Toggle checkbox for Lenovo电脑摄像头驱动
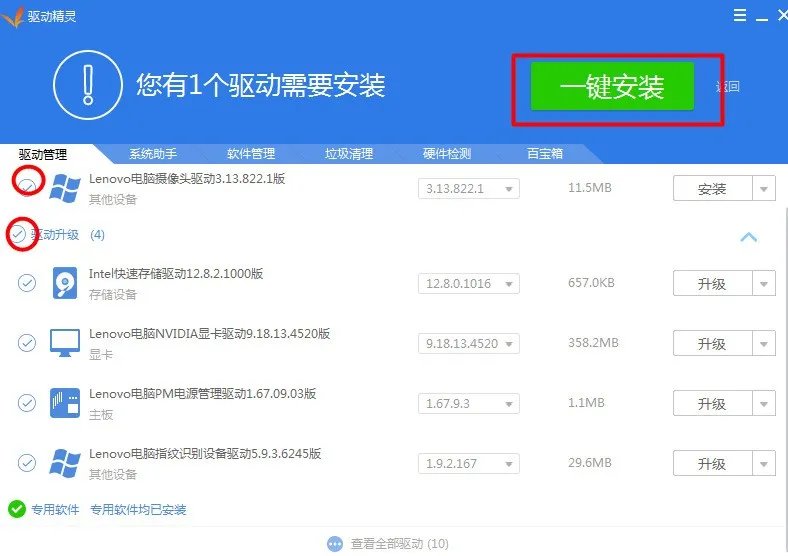This screenshot has height=556, width=788. click(x=27, y=187)
